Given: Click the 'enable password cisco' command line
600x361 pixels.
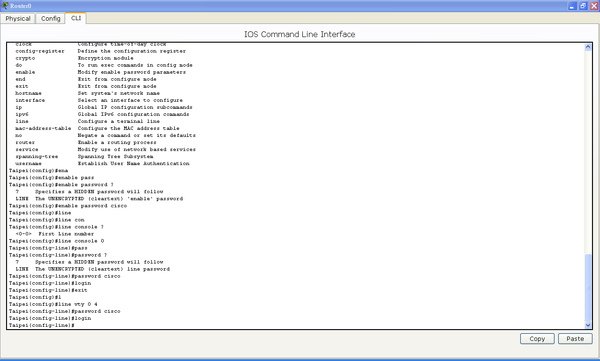Looking at the screenshot, I should 68,206.
